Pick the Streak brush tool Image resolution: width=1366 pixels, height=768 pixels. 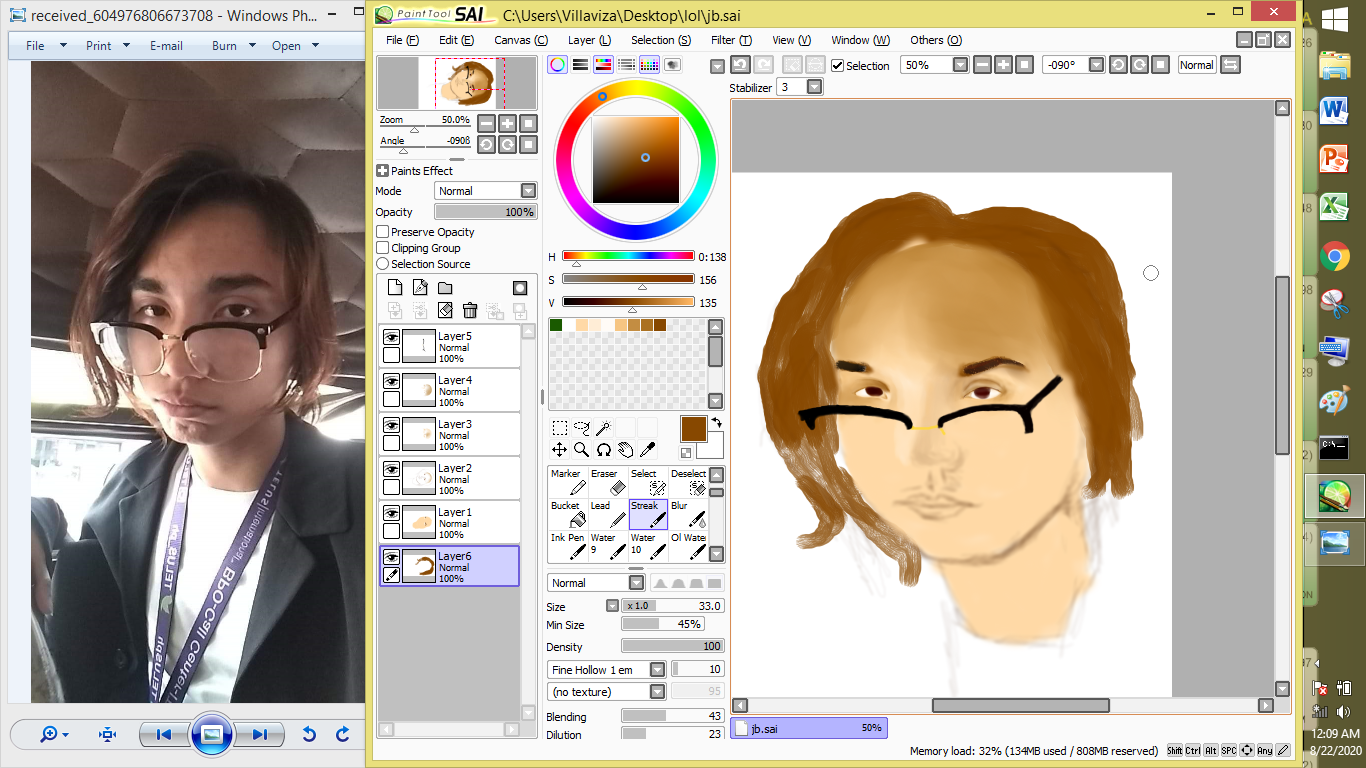647,514
